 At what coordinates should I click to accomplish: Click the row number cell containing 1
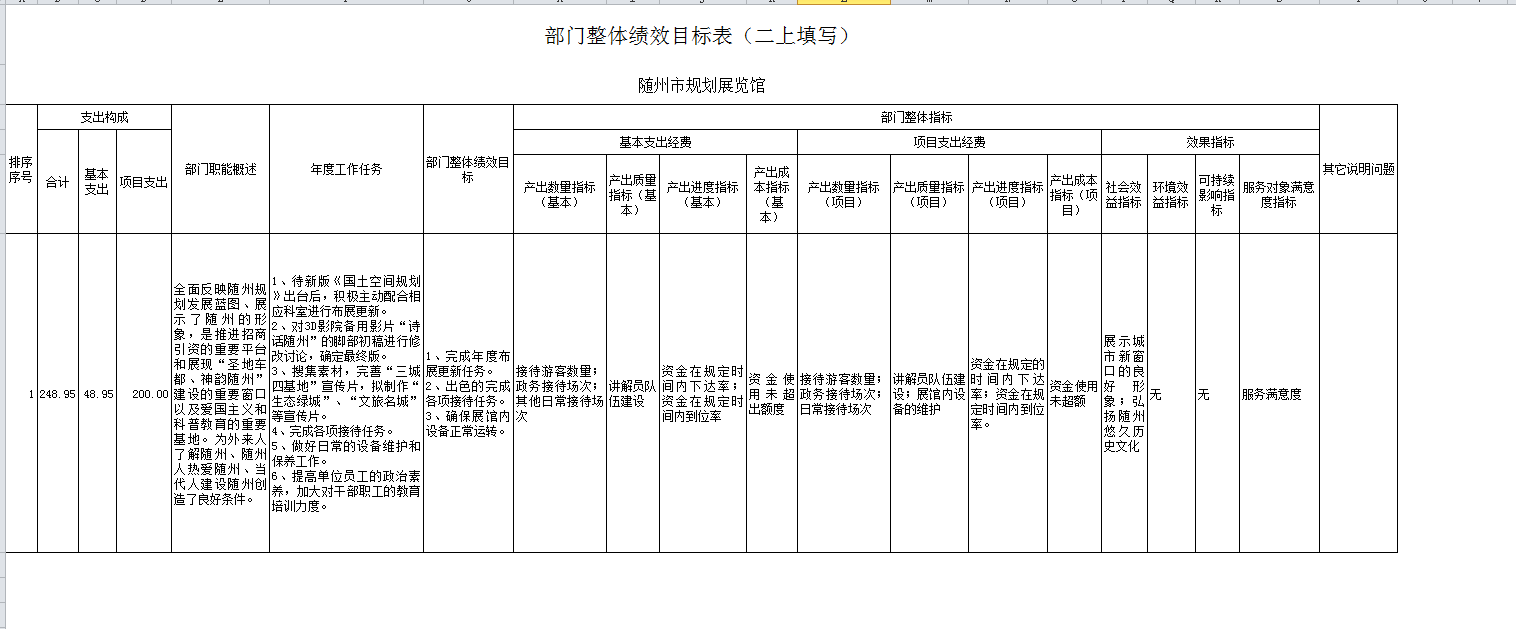21,393
